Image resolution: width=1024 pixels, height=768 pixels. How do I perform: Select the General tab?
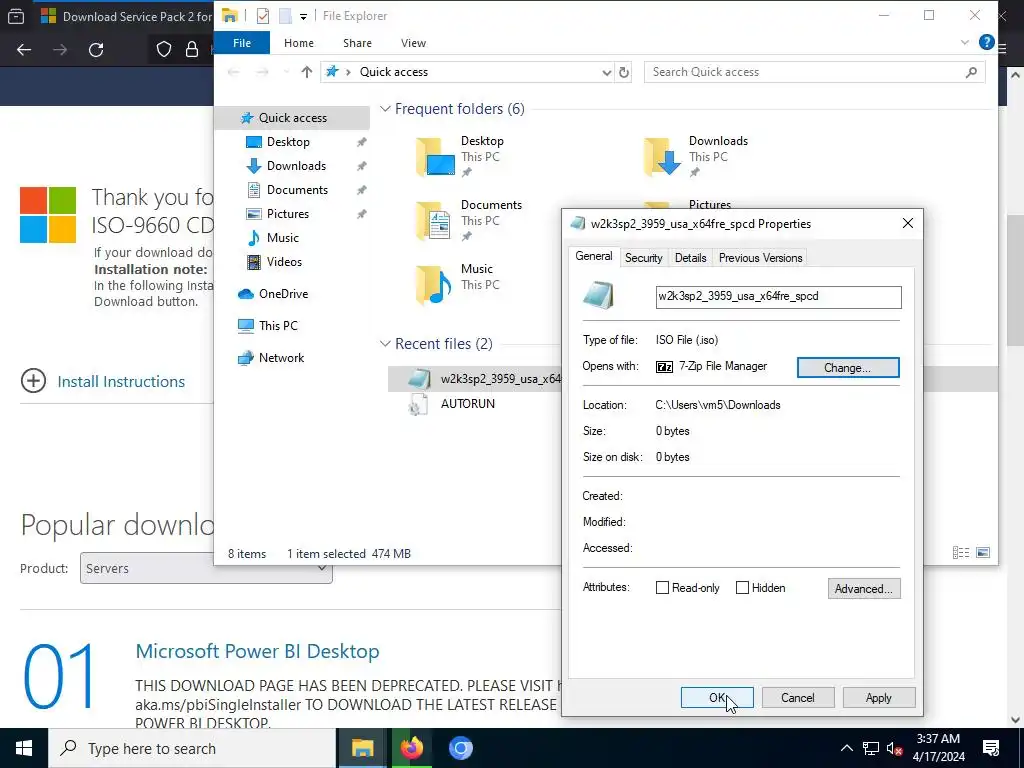(594, 256)
